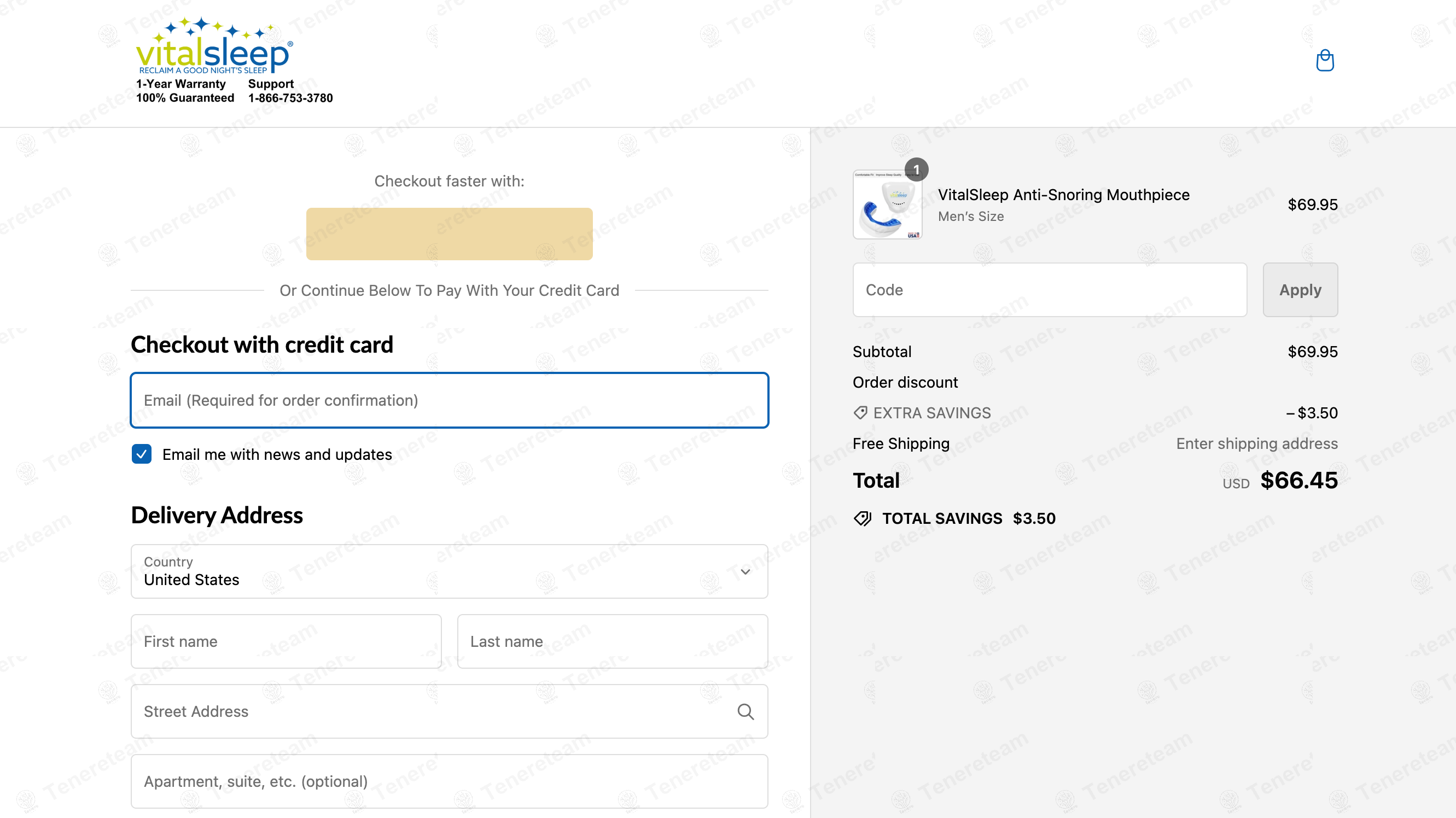Expand the Country dropdown chevron
The height and width of the screenshot is (818, 1456).
pos(745,572)
